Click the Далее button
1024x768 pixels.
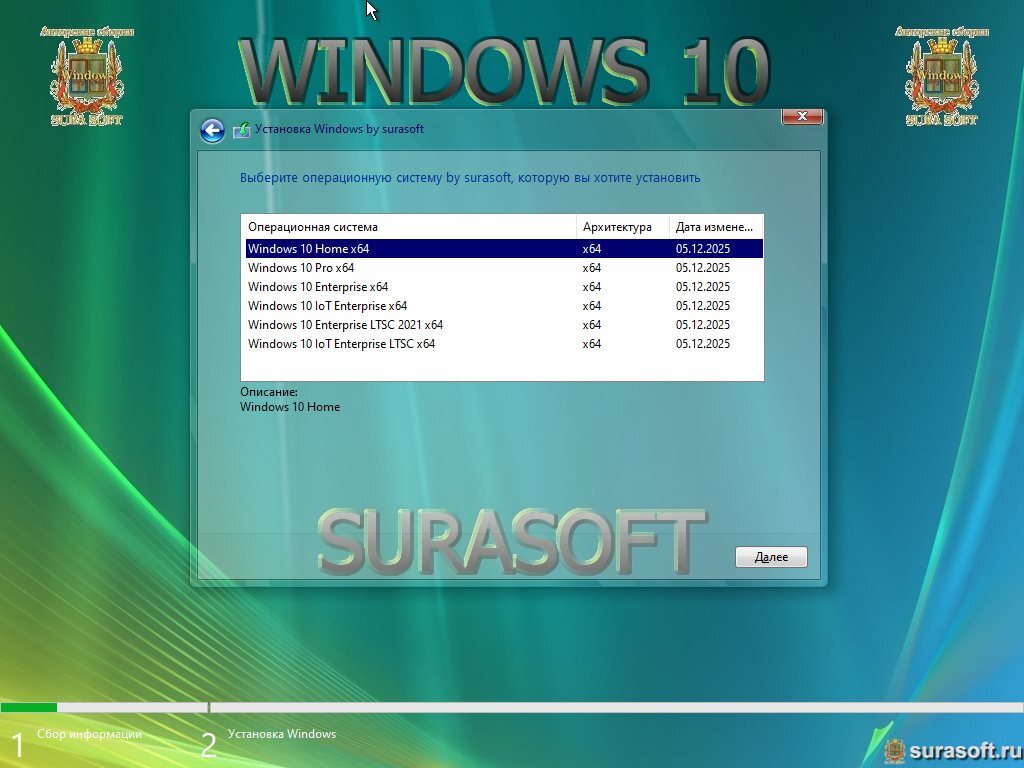771,557
